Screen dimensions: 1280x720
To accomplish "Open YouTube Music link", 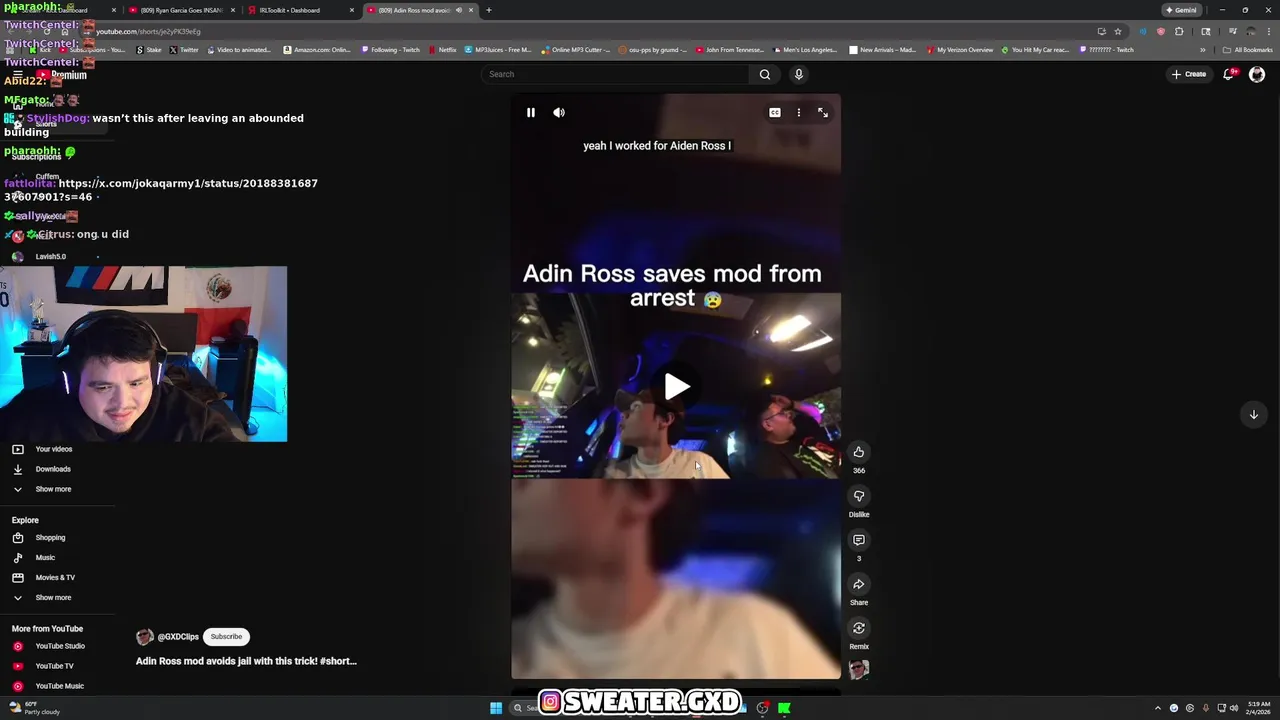I will point(59,686).
